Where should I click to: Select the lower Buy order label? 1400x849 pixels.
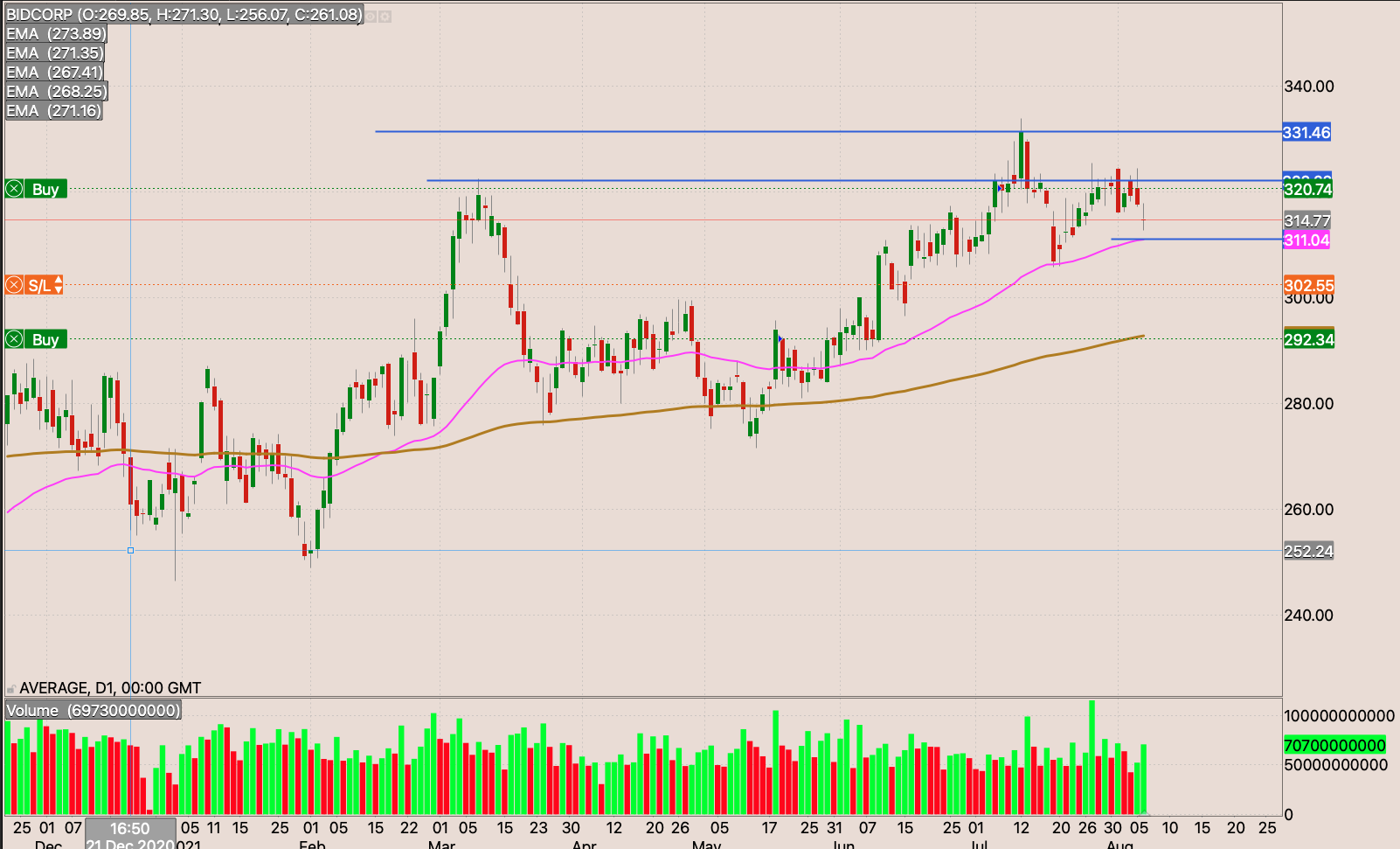[45, 339]
